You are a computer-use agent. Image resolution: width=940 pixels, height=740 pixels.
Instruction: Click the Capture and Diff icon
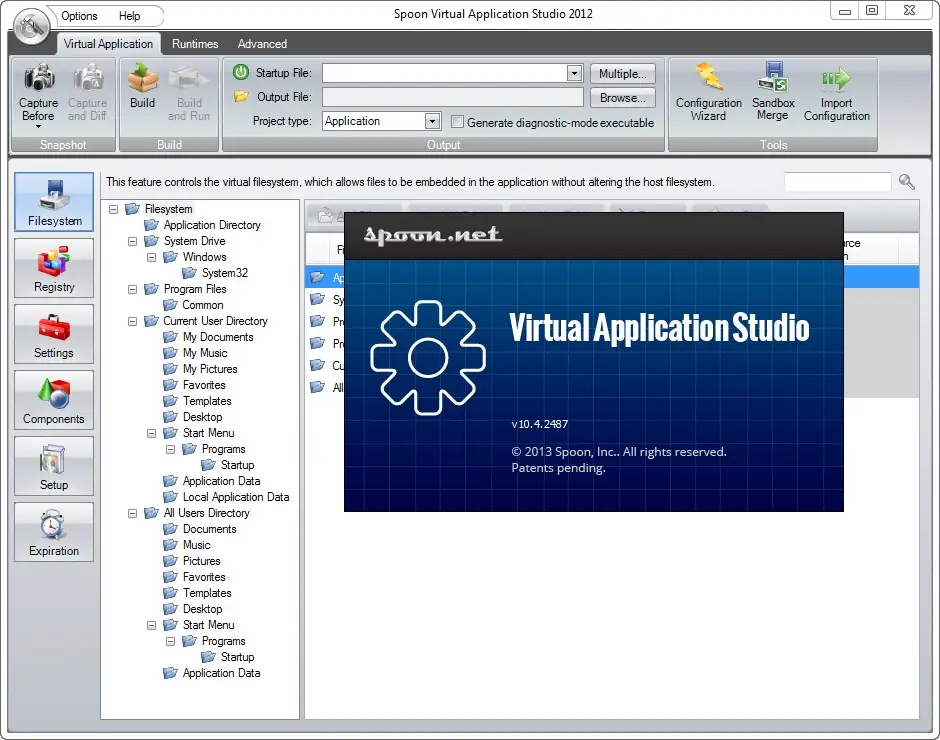[88, 78]
